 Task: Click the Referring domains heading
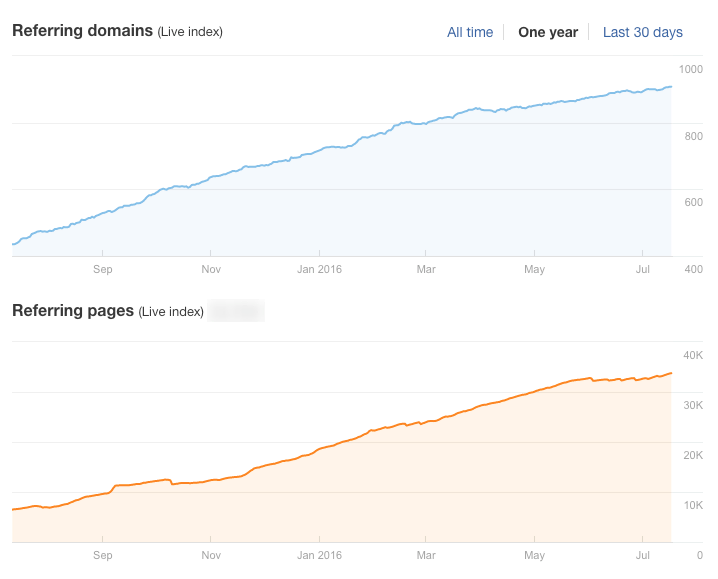point(82,31)
